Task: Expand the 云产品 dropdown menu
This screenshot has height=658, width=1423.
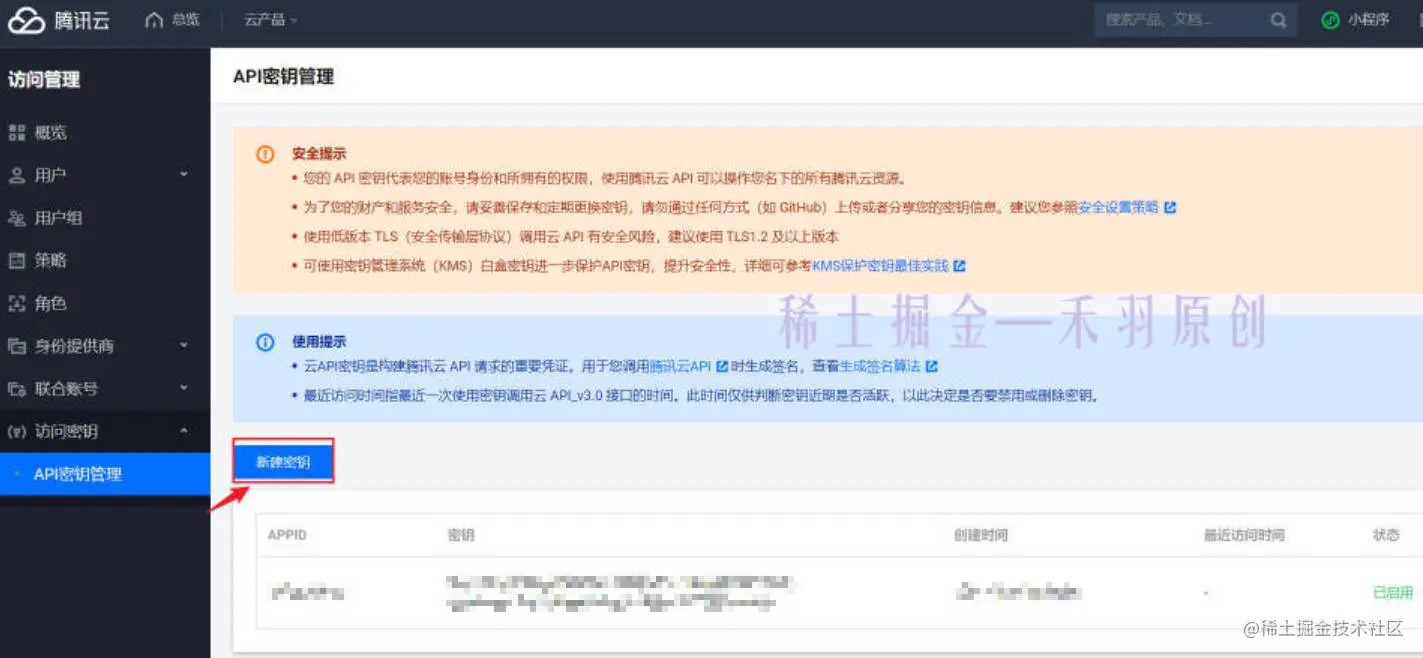Action: pyautogui.click(x=271, y=20)
